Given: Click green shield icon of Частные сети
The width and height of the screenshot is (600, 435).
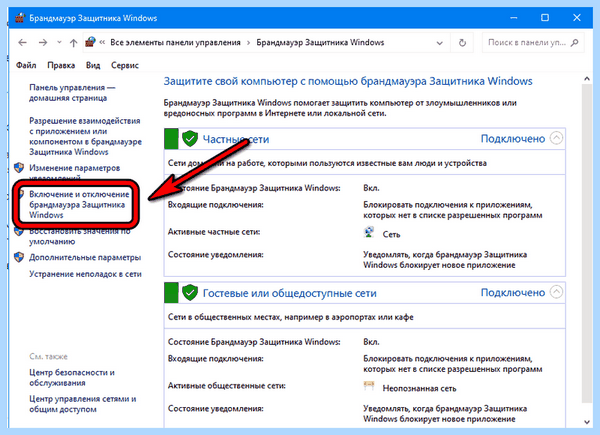Looking at the screenshot, I should click(190, 138).
